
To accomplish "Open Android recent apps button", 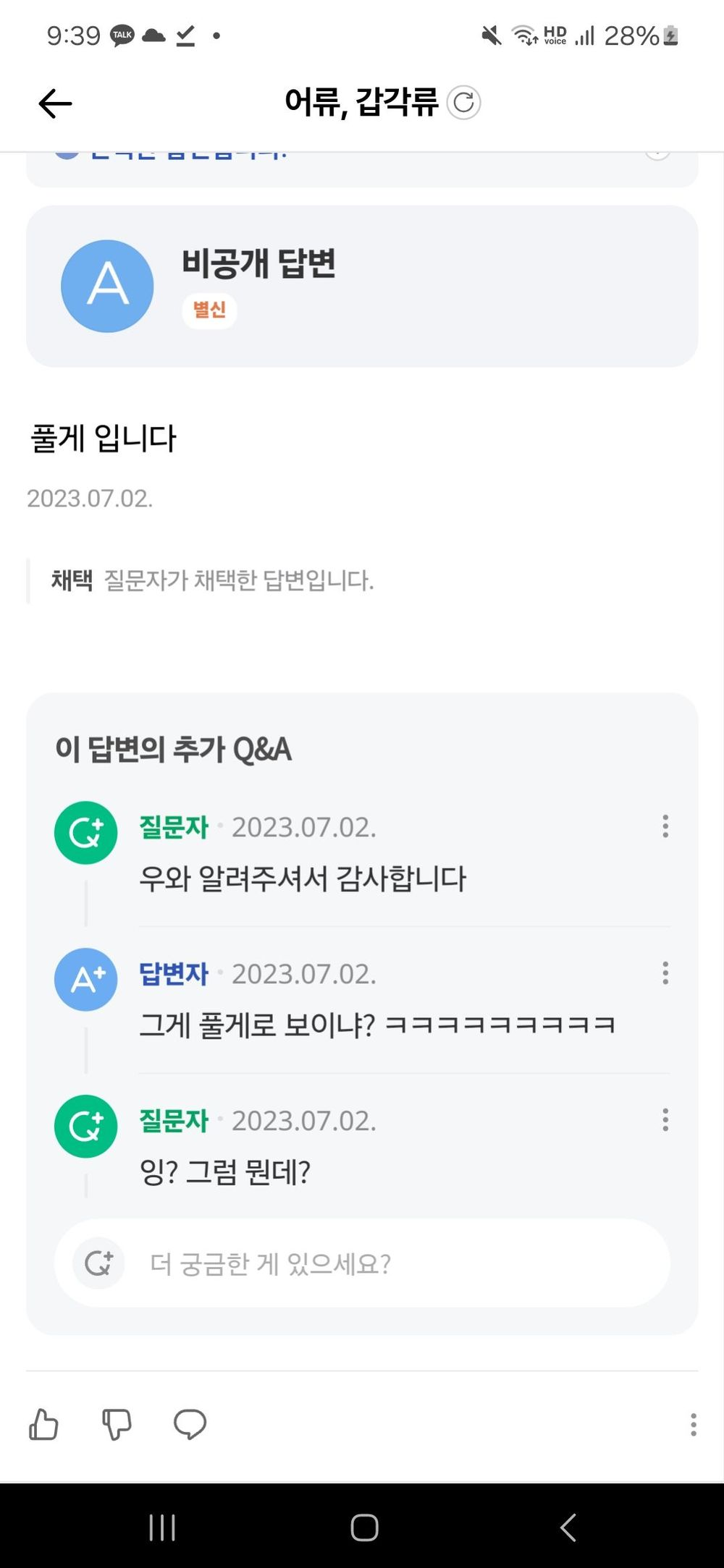I will pos(162,1527).
